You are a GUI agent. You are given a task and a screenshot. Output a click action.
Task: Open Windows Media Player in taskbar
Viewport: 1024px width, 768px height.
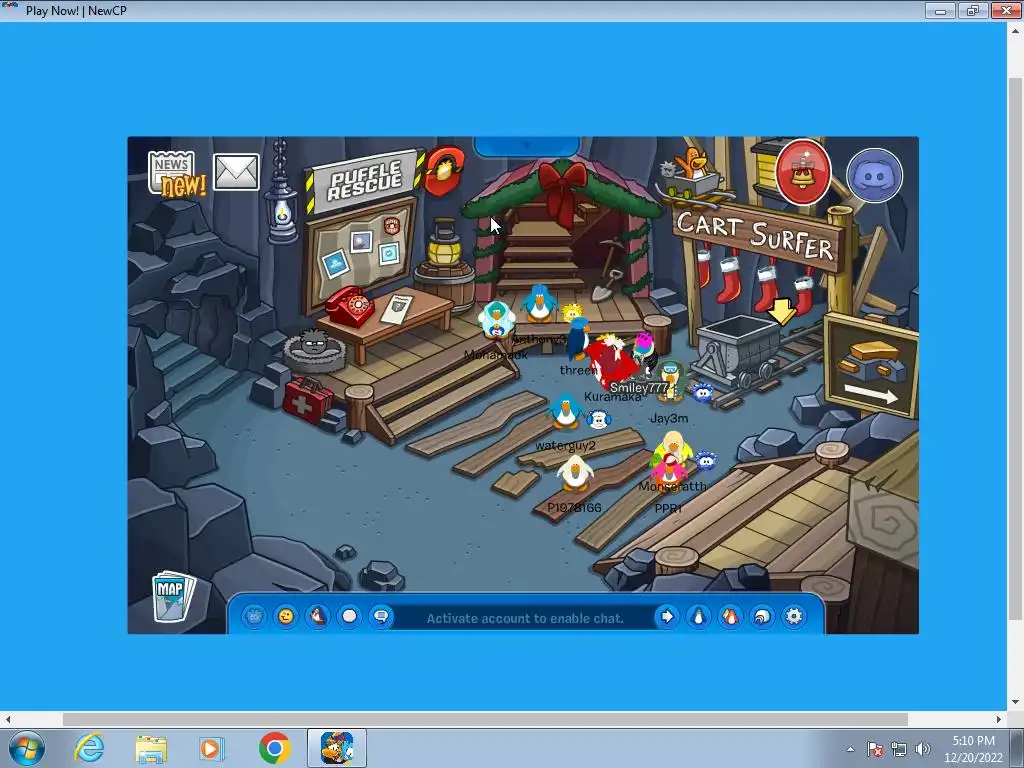pos(211,748)
